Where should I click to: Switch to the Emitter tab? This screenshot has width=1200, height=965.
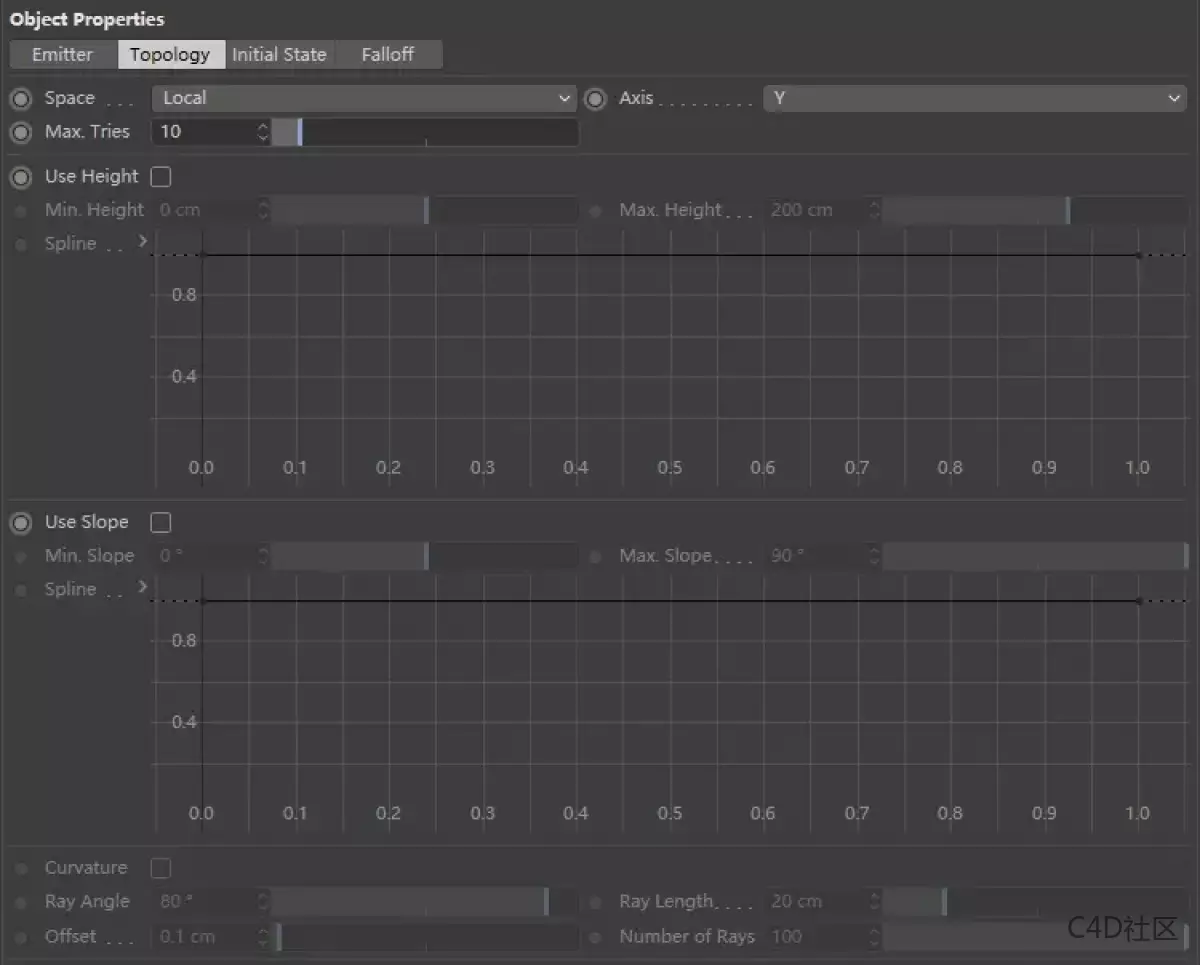coord(62,55)
